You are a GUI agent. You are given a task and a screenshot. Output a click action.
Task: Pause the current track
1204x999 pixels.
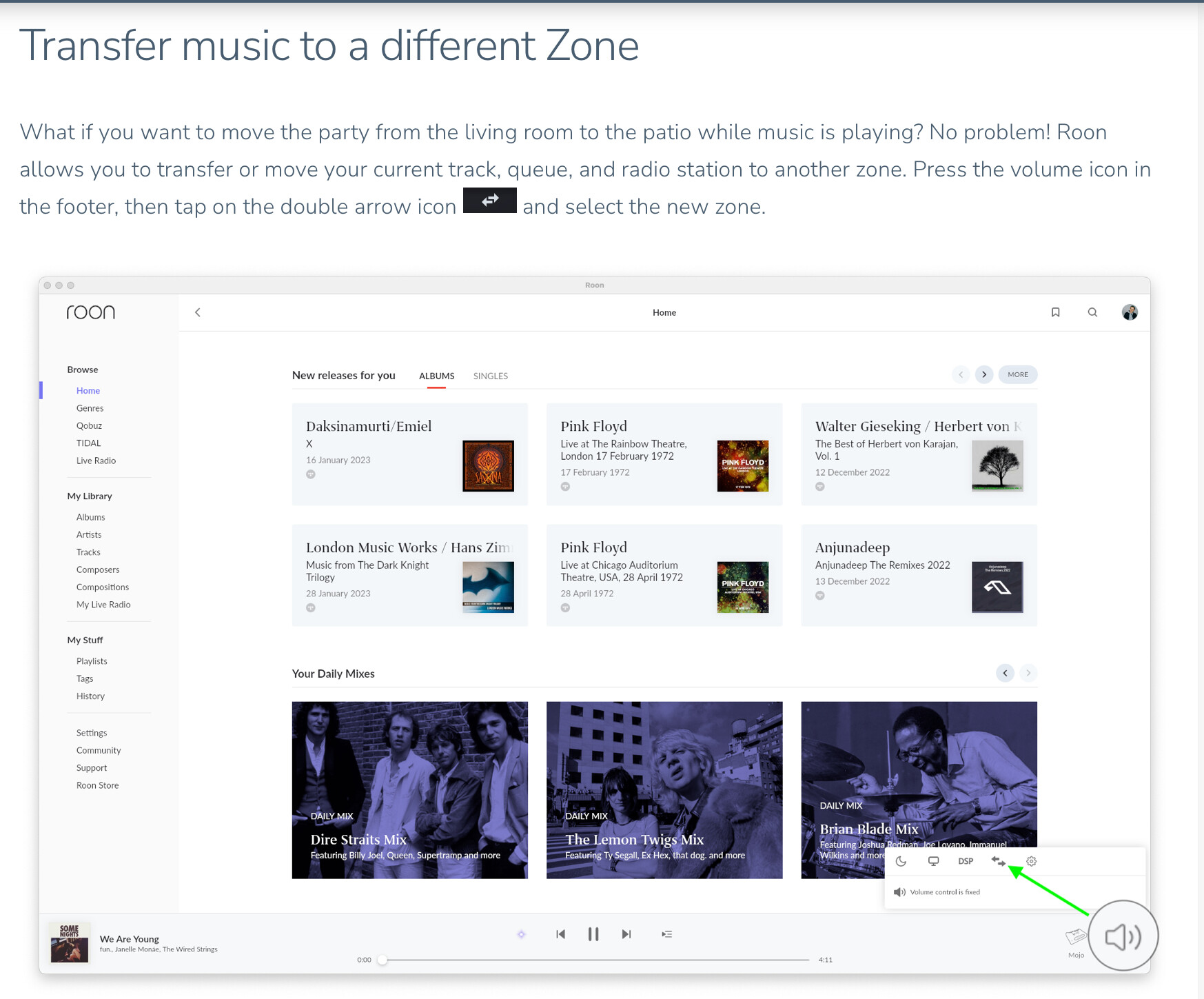tap(593, 934)
